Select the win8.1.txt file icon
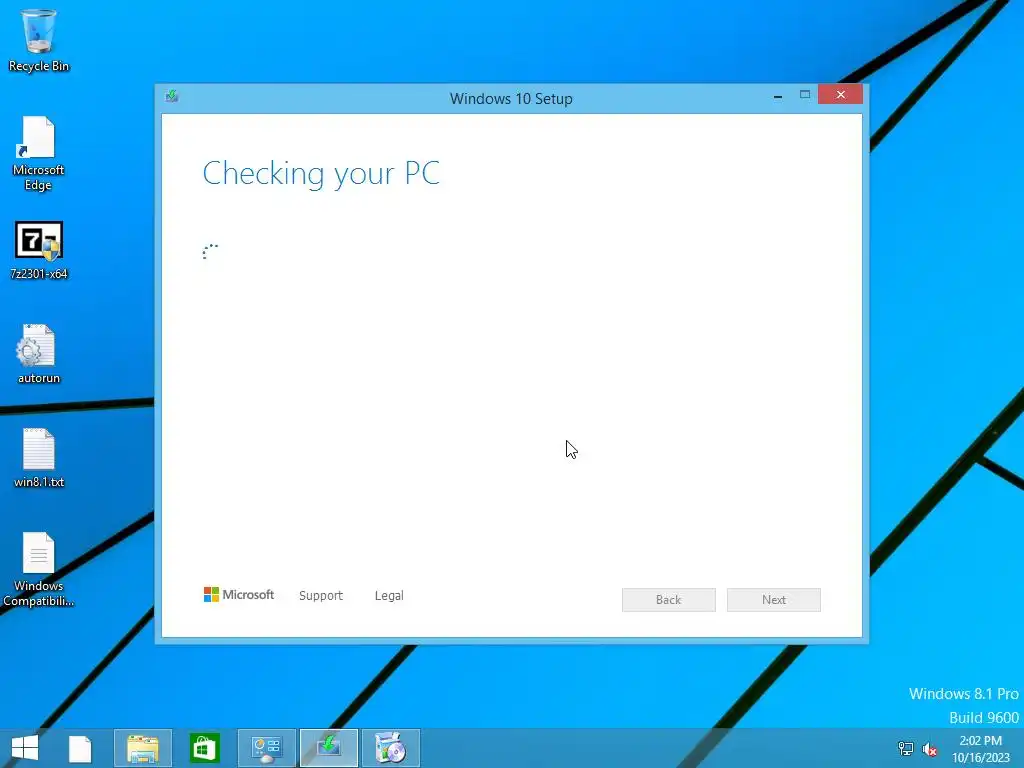The image size is (1024, 768). click(x=39, y=458)
